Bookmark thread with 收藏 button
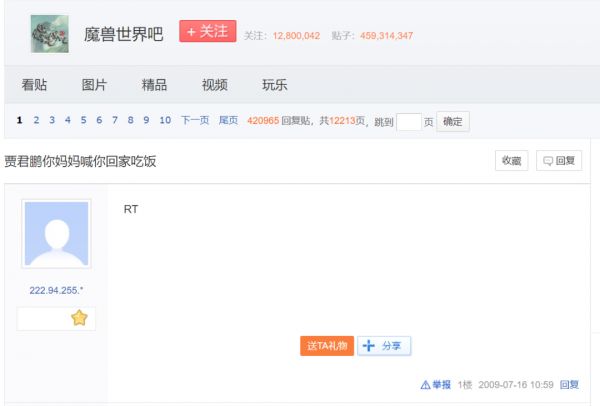The image size is (600, 406). tap(511, 161)
